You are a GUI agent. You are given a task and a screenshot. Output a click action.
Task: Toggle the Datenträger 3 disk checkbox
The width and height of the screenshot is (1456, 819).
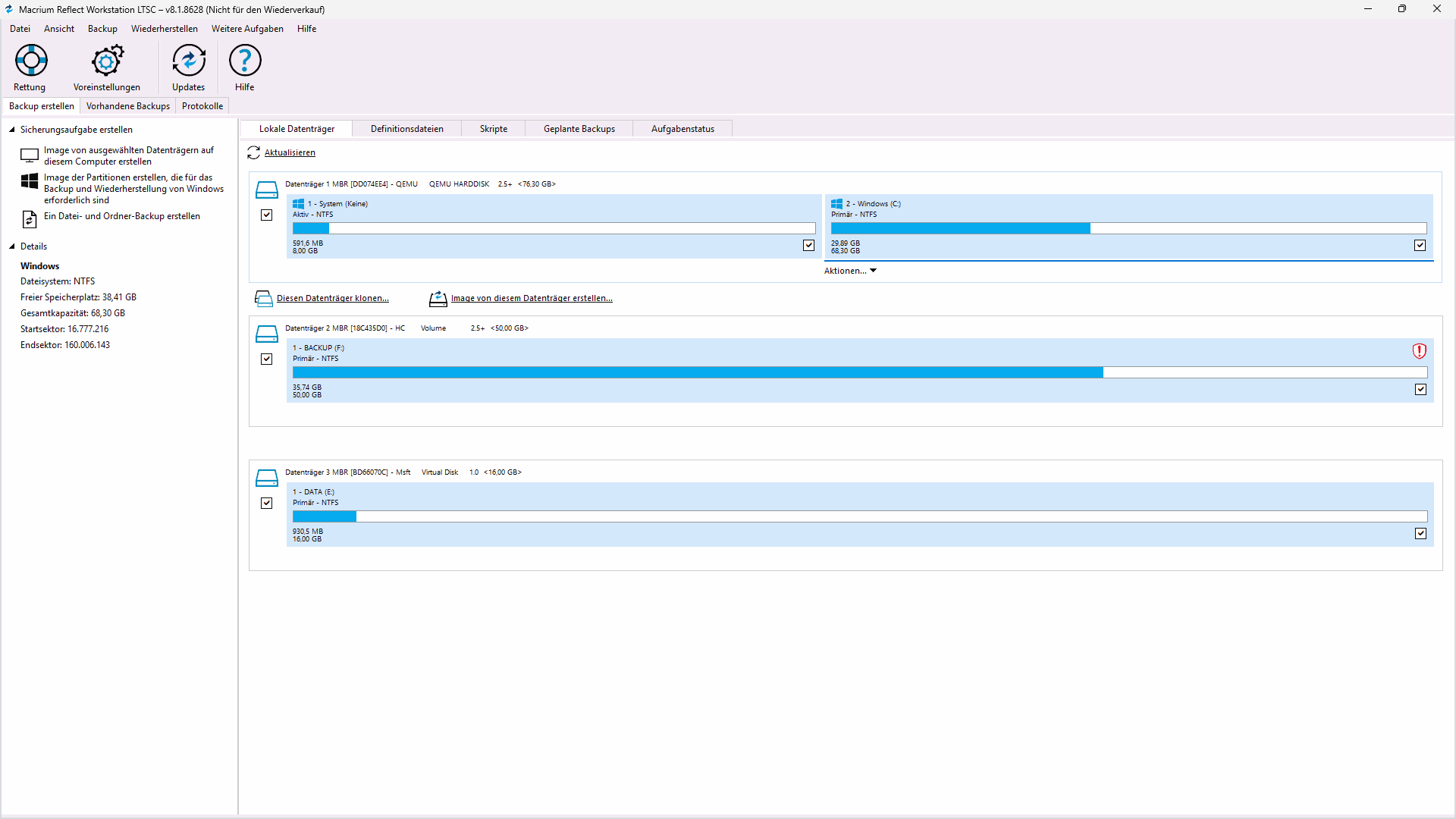[267, 504]
